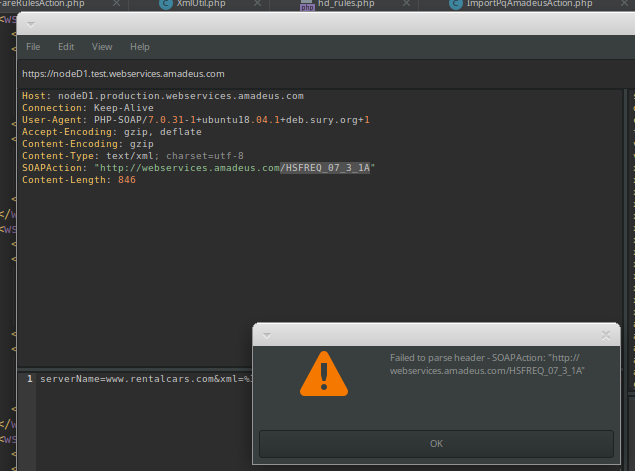Click OK in the error dialog

point(436,444)
